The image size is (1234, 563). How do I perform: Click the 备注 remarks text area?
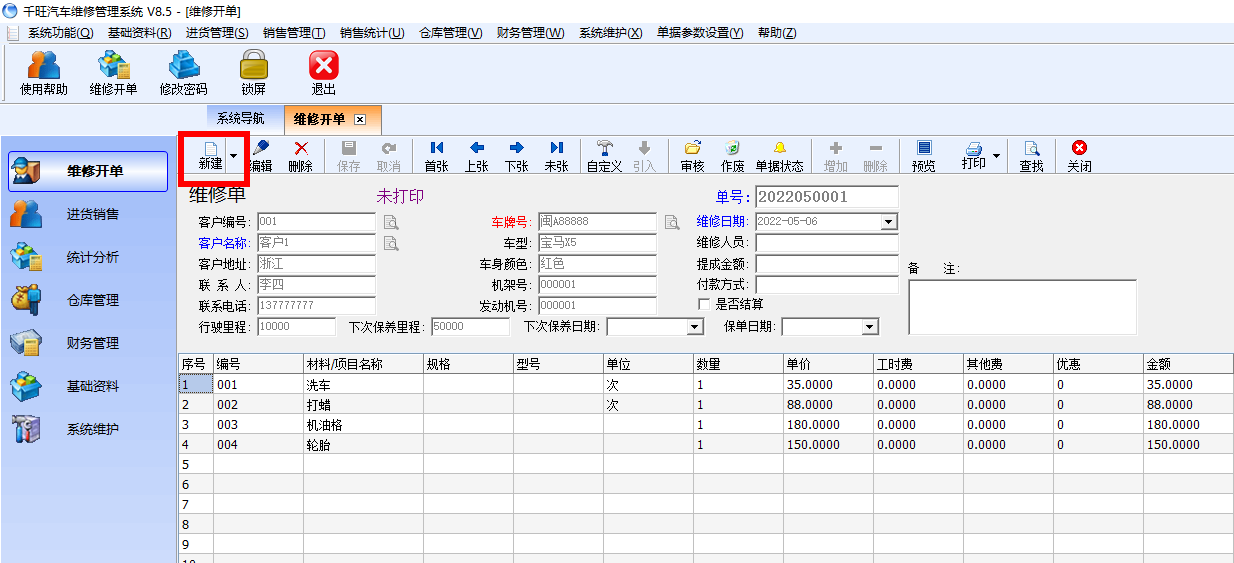tap(1022, 307)
